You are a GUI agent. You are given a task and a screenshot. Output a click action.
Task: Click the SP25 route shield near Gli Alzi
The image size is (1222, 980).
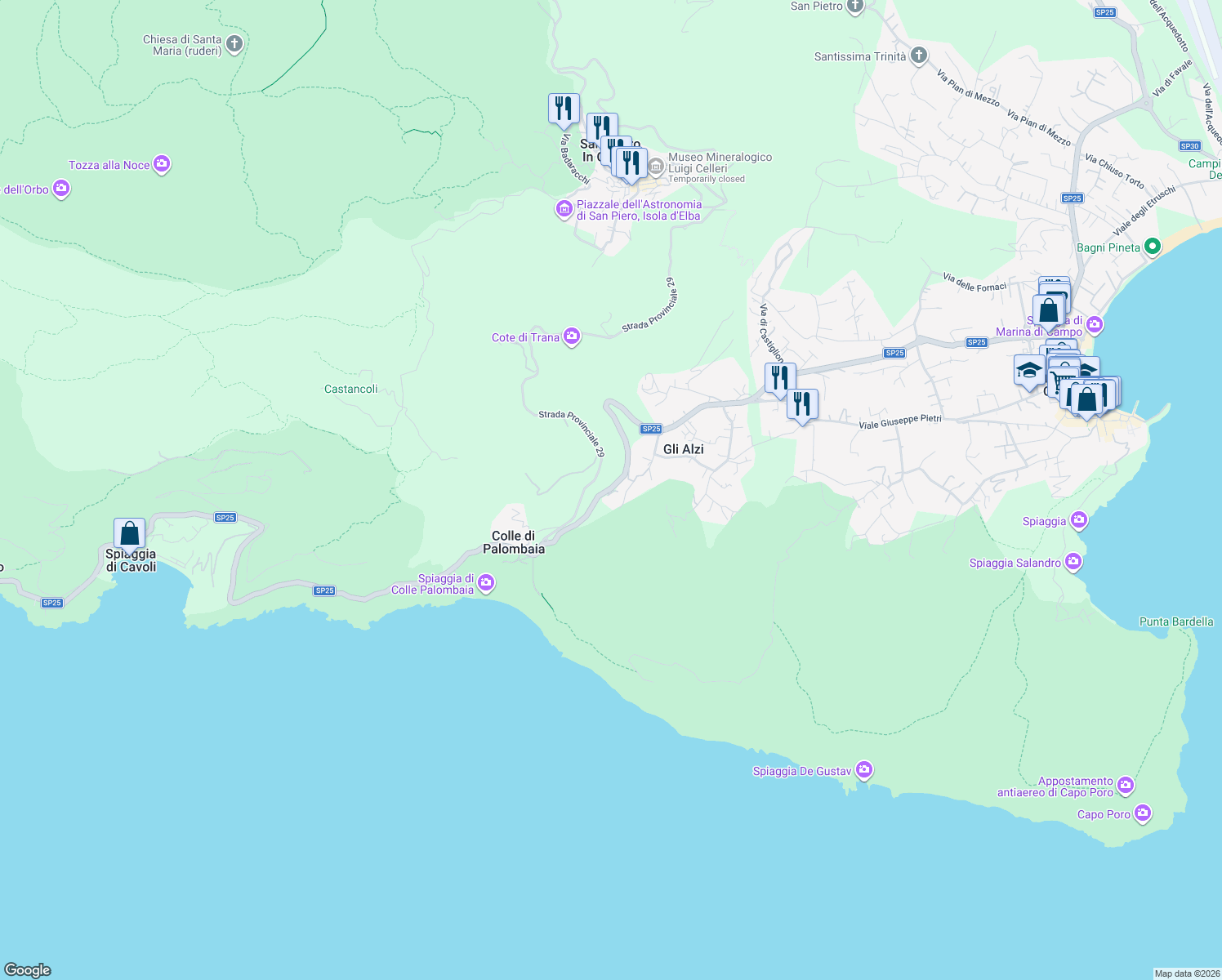coord(651,427)
